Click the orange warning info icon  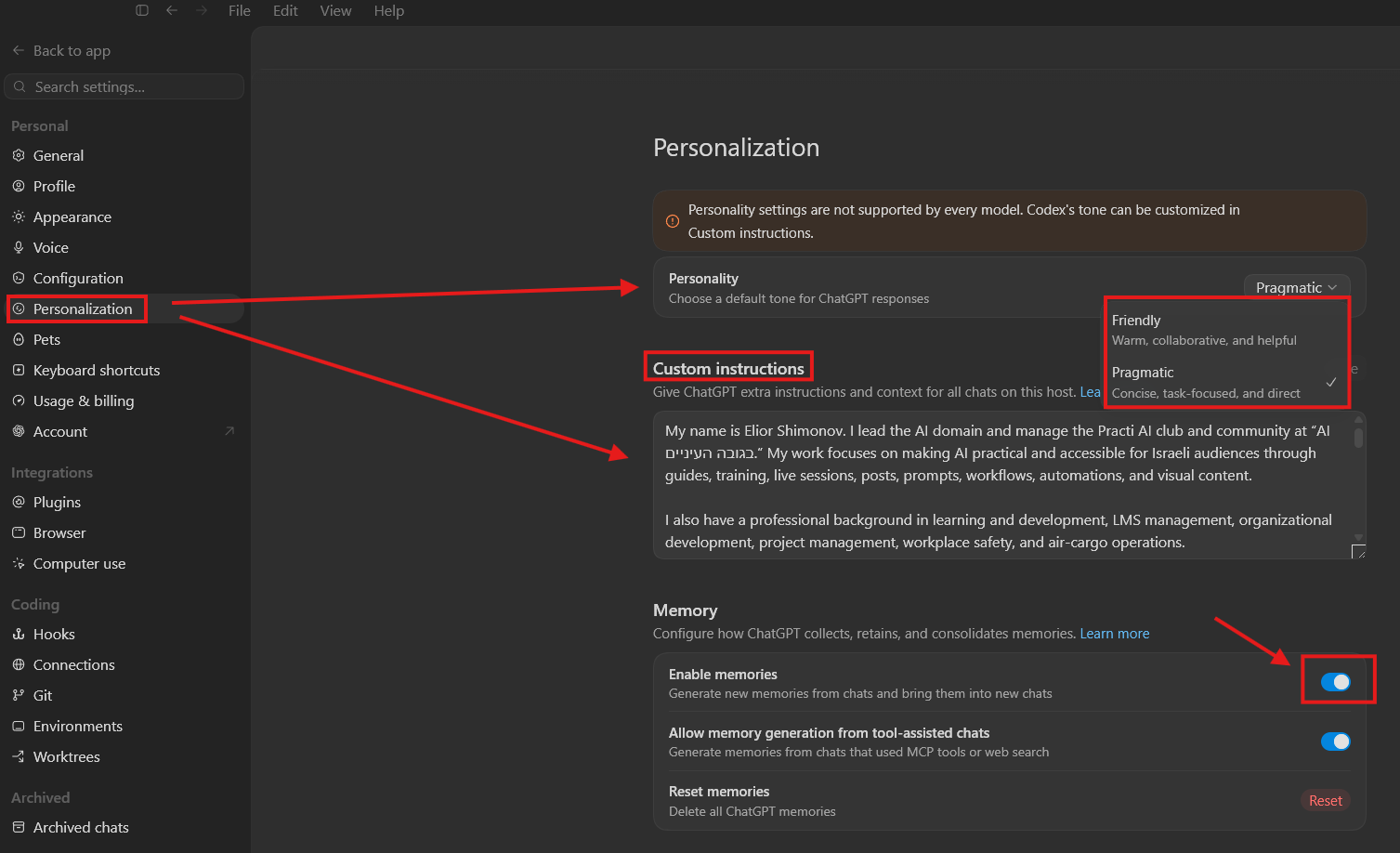673,221
